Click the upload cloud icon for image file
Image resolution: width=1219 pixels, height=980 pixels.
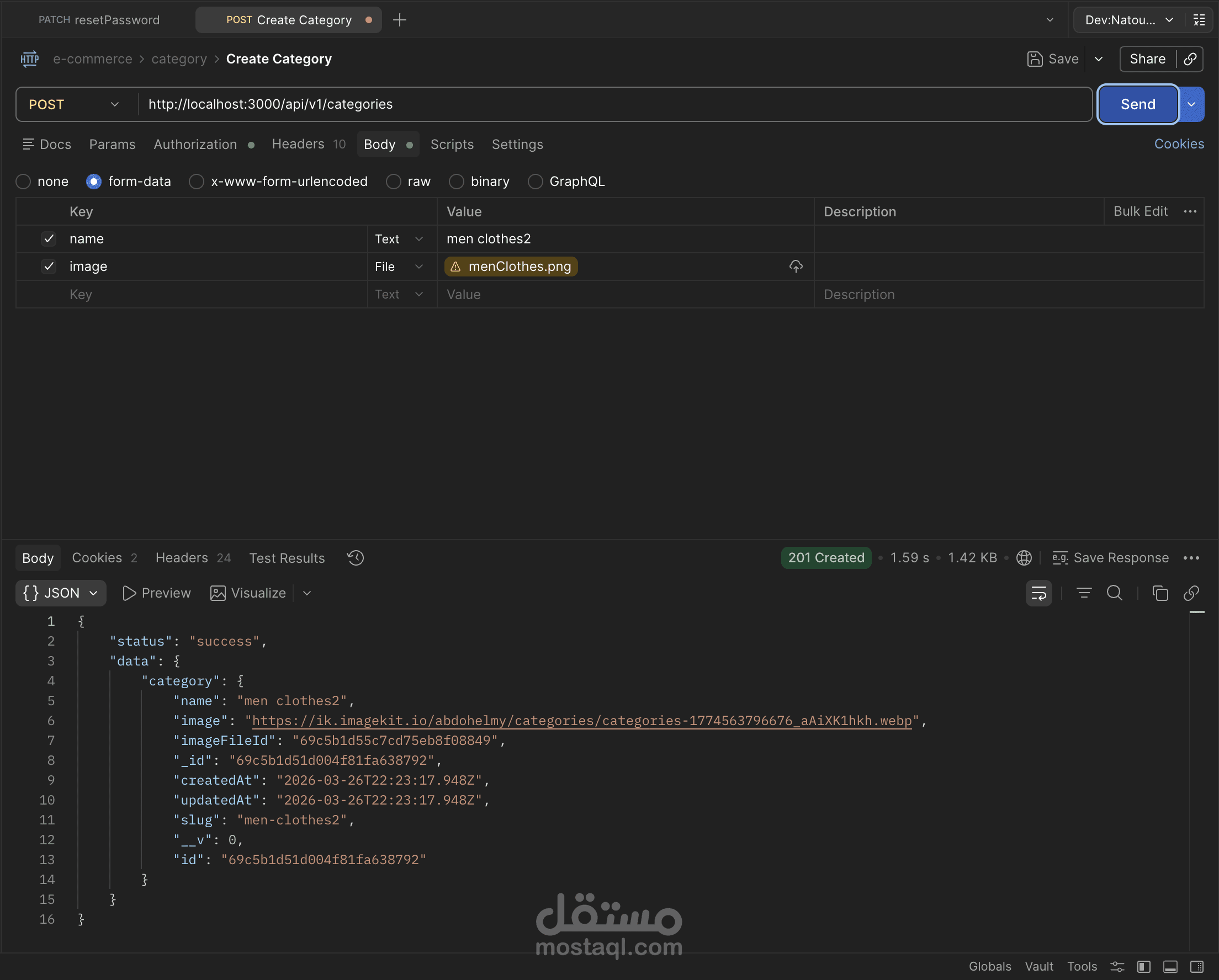796,266
